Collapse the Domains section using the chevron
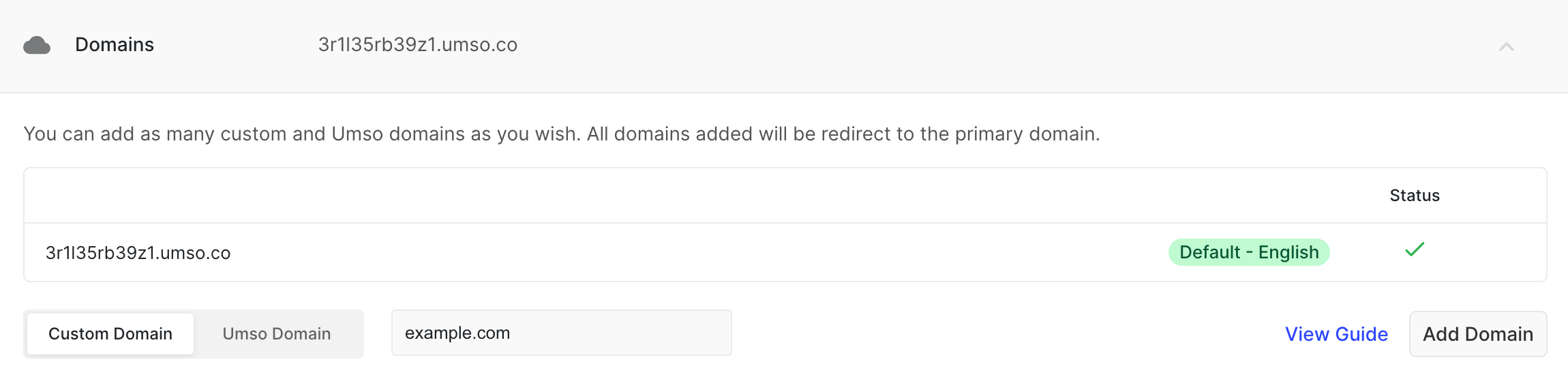 coord(1506,46)
